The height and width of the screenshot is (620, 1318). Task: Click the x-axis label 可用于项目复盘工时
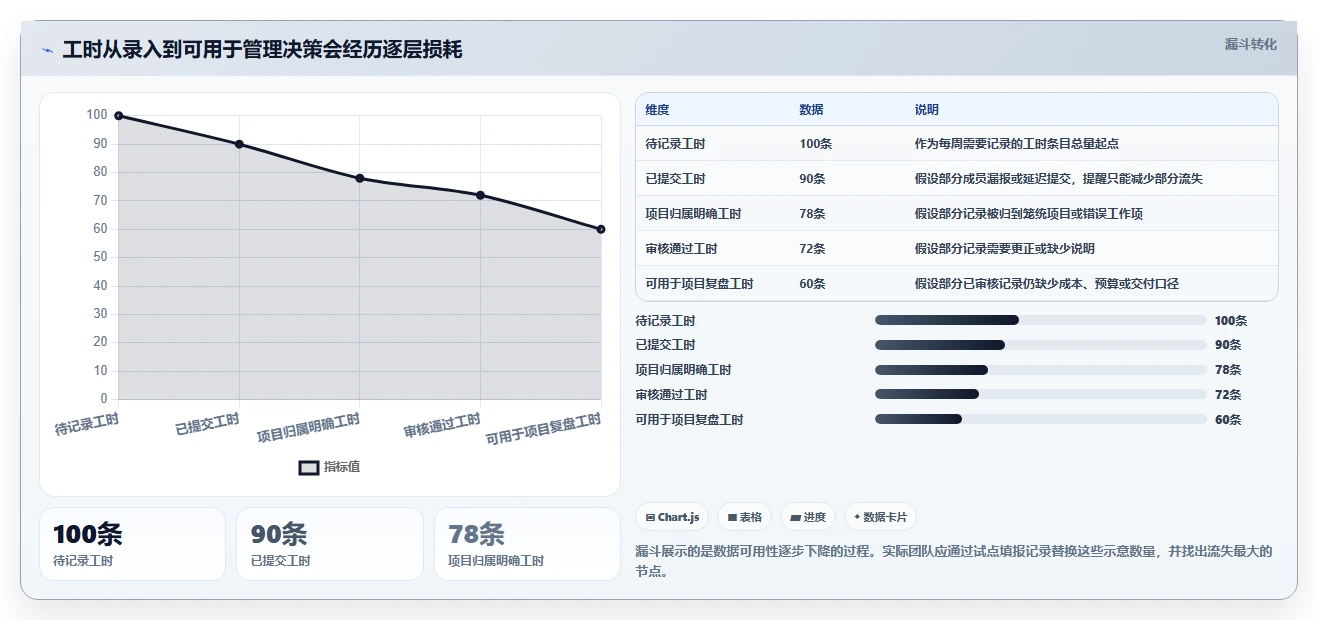point(543,429)
